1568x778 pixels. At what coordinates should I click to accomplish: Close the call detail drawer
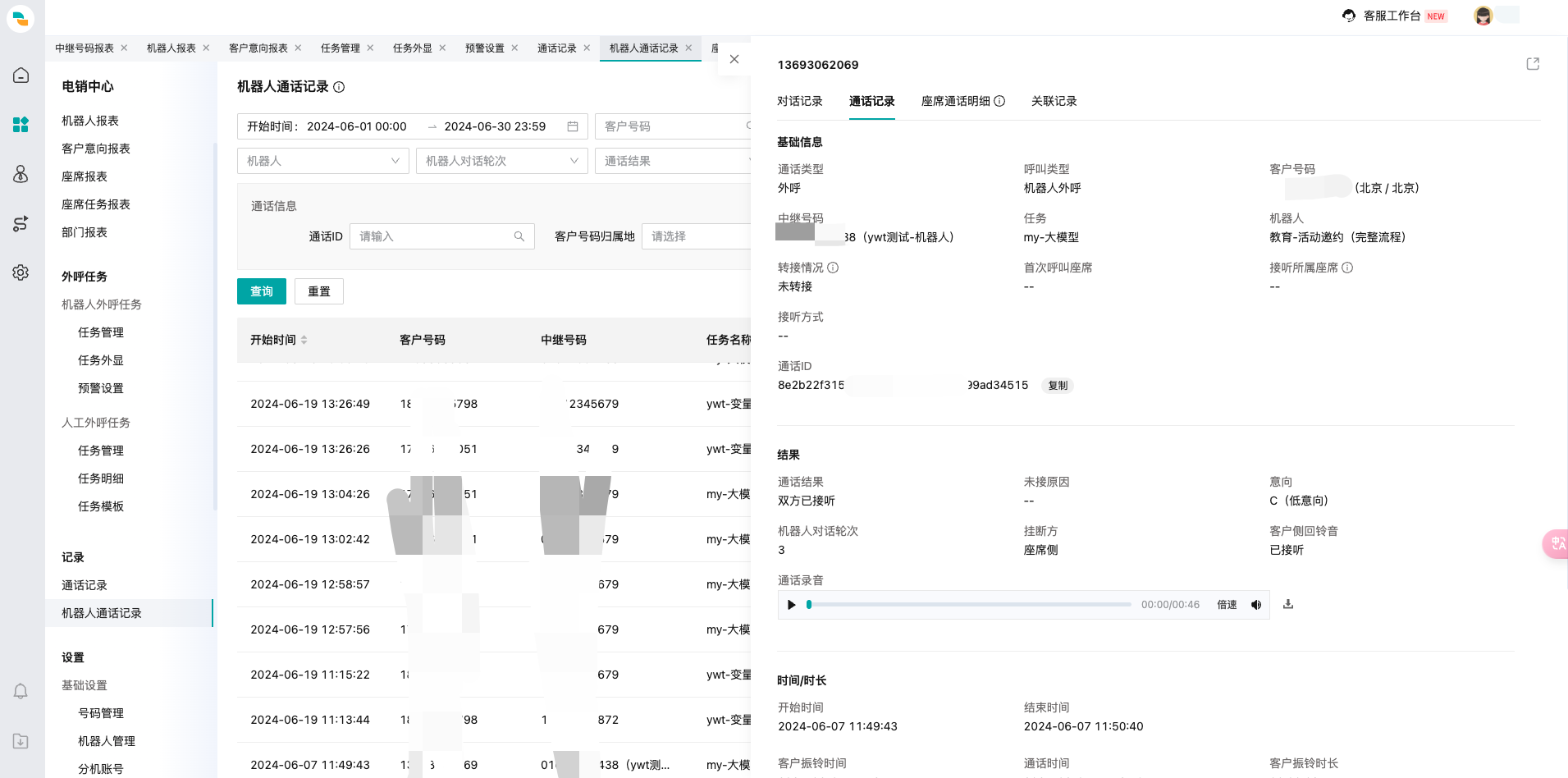point(734,59)
